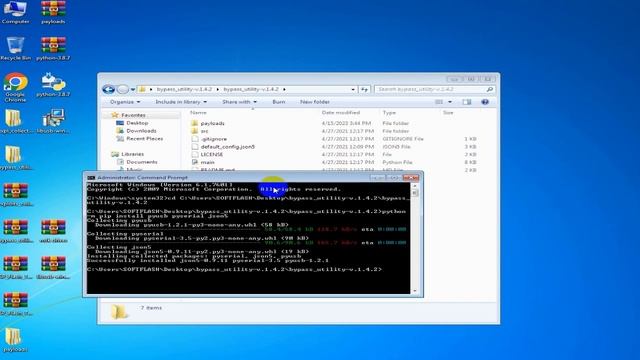Click scroll down arrow in Command Prompt
This screenshot has height=360, width=640.
point(415,291)
